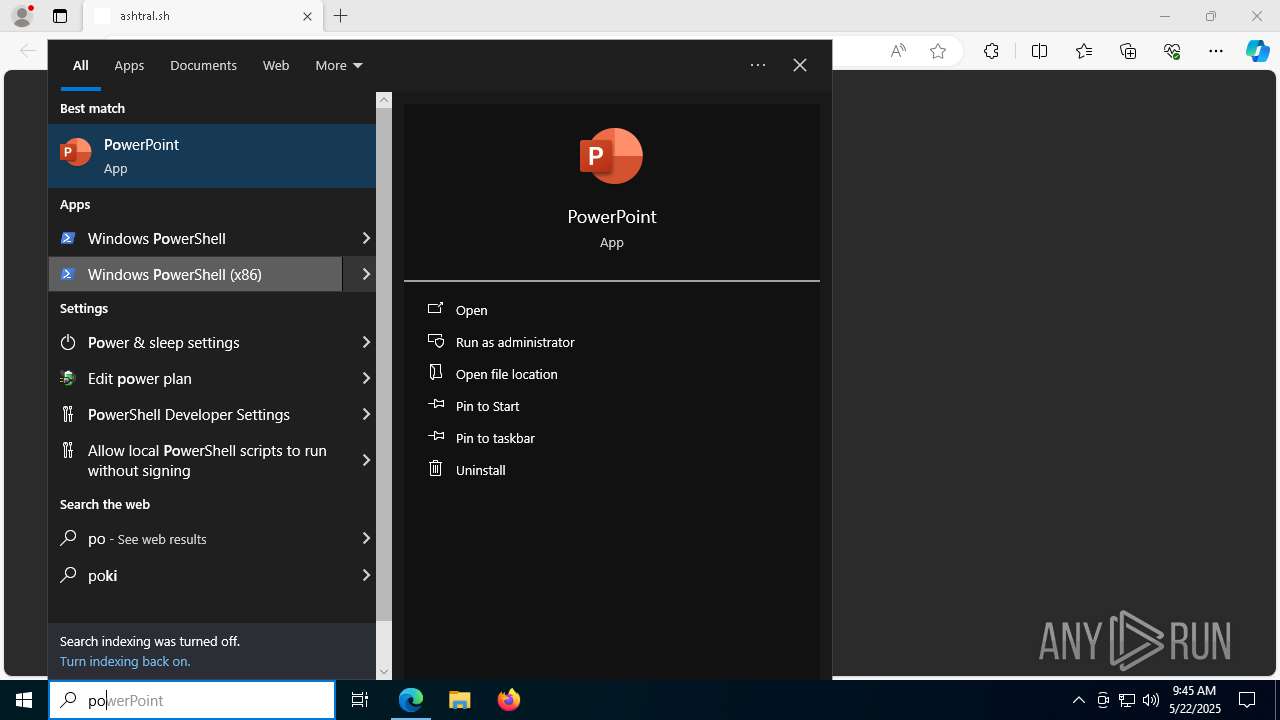Image resolution: width=1280 pixels, height=720 pixels.
Task: Expand Power & sleep settings arrow
Action: 366,342
